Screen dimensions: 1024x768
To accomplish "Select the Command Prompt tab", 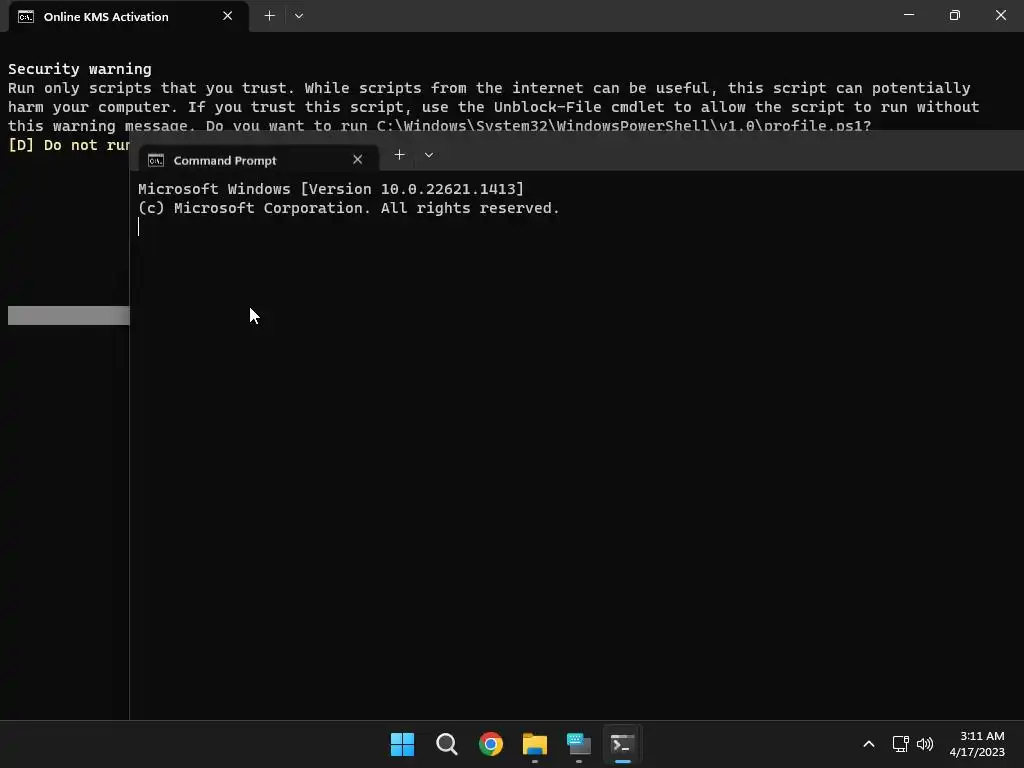I will pos(259,160).
